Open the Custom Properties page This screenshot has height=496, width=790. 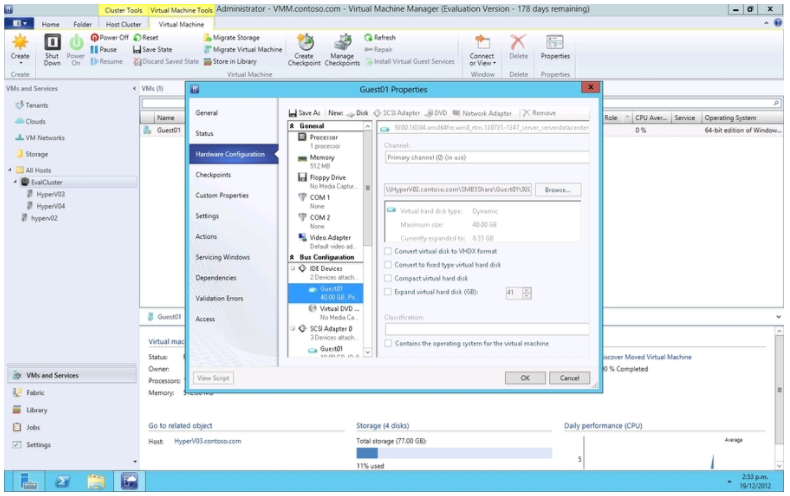222,196
